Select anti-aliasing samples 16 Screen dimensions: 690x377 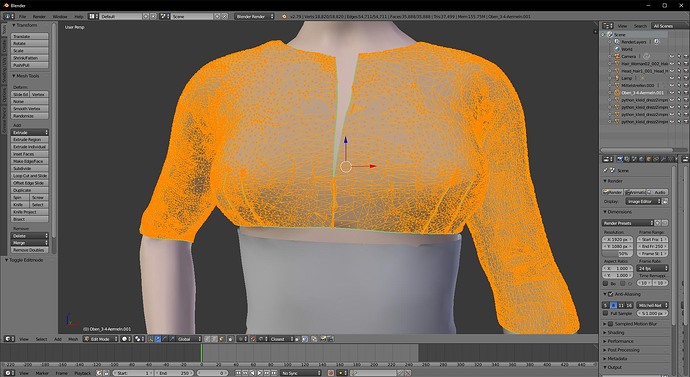click(x=629, y=305)
